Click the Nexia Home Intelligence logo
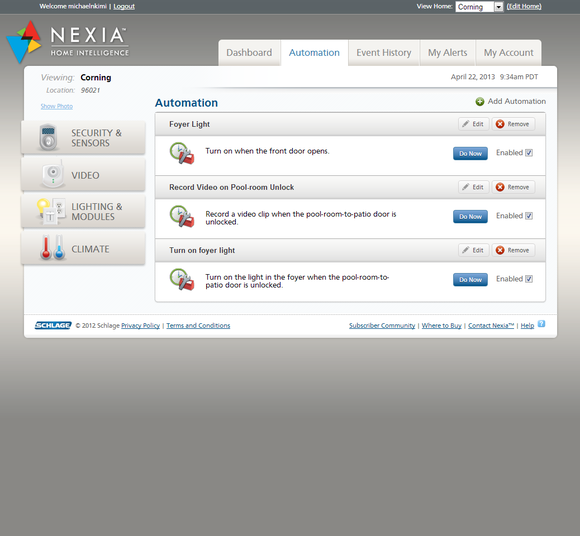The image size is (580, 536). (x=68, y=42)
